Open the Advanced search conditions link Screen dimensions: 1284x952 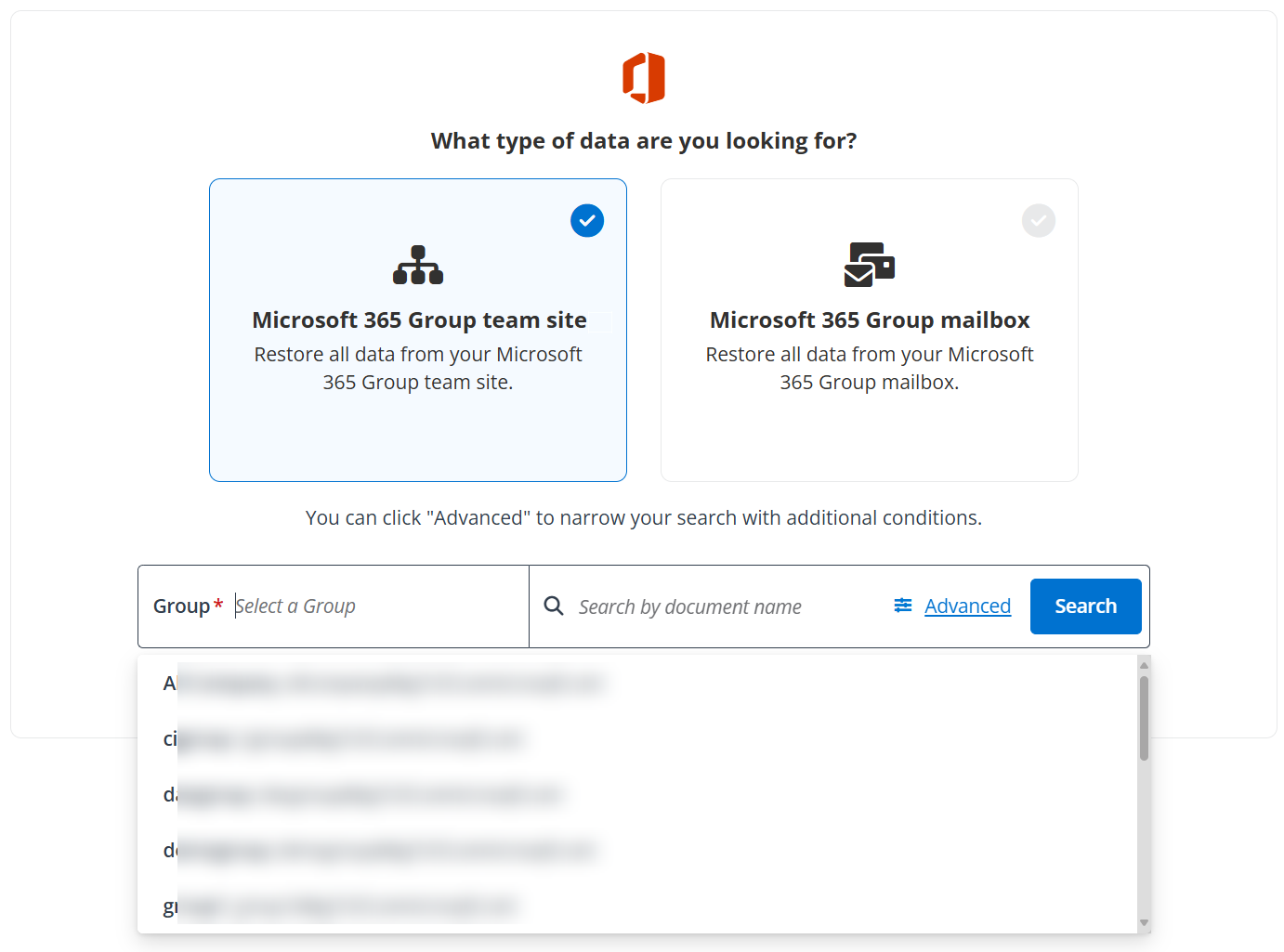click(967, 606)
